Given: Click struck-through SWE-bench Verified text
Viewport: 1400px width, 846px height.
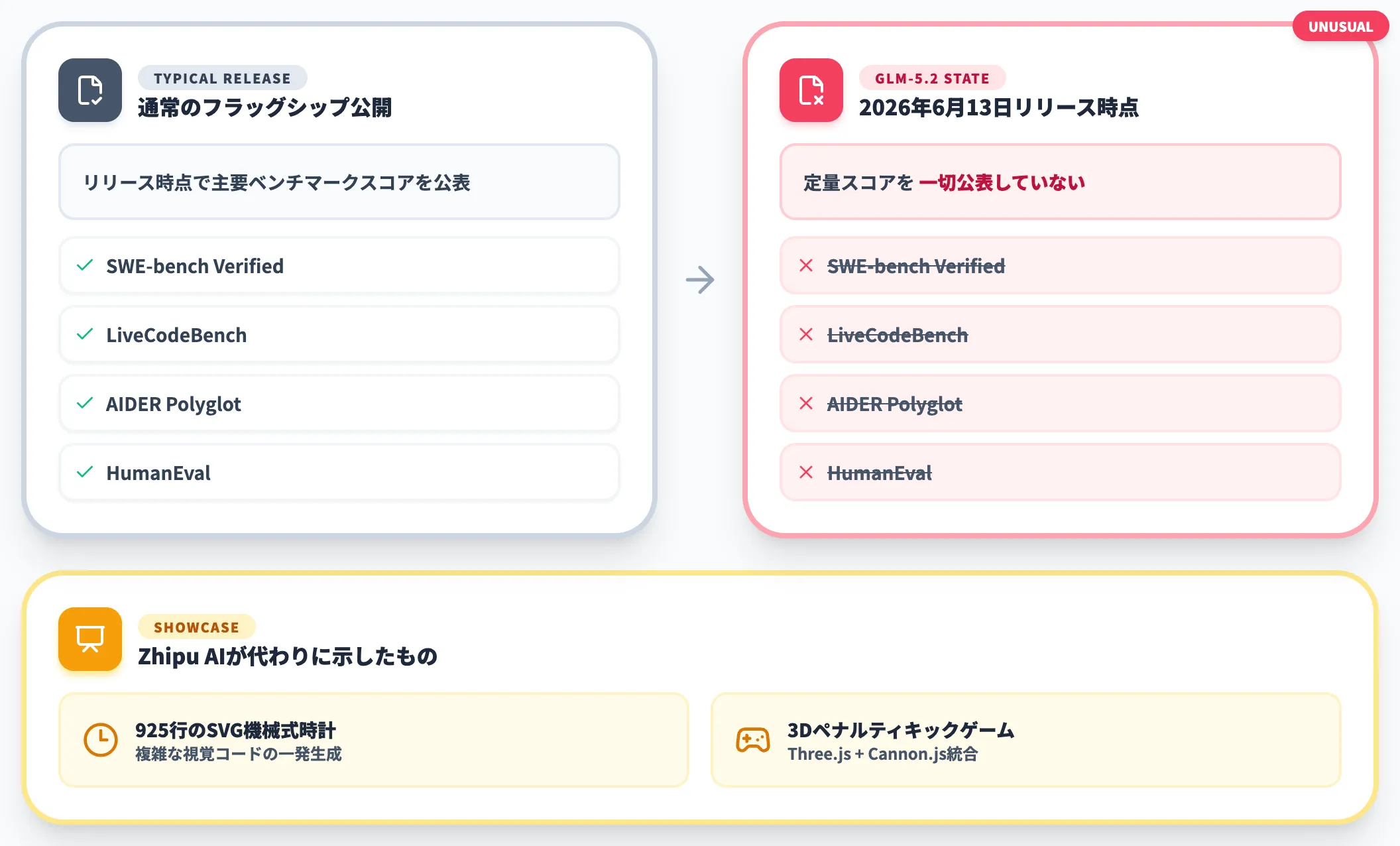Looking at the screenshot, I should 916,266.
